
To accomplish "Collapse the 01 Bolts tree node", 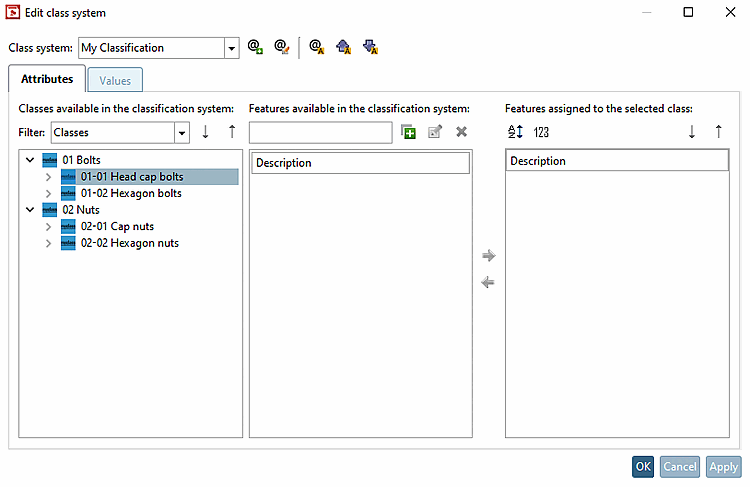I will 30,160.
